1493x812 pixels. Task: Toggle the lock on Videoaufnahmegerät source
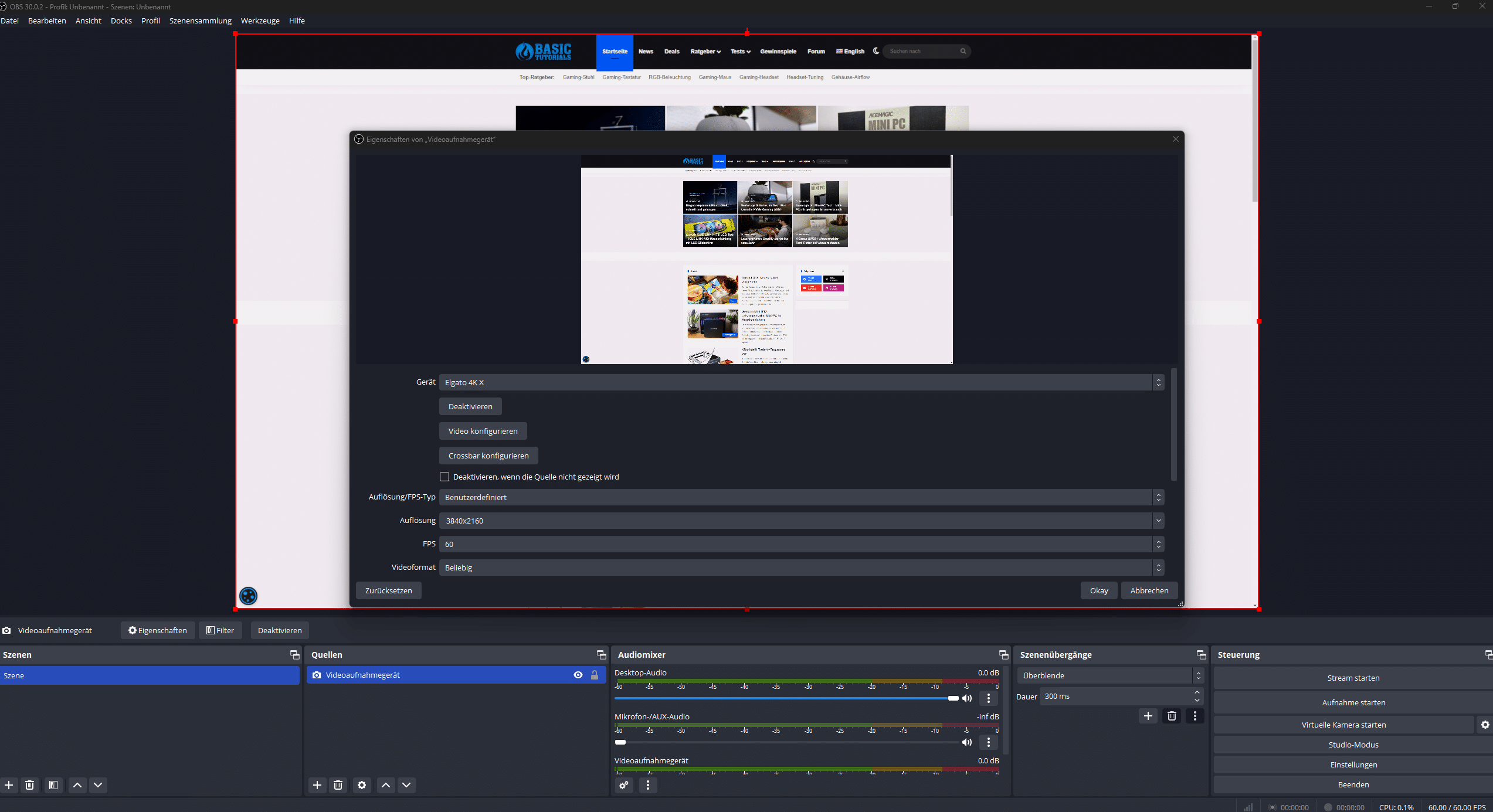click(595, 675)
